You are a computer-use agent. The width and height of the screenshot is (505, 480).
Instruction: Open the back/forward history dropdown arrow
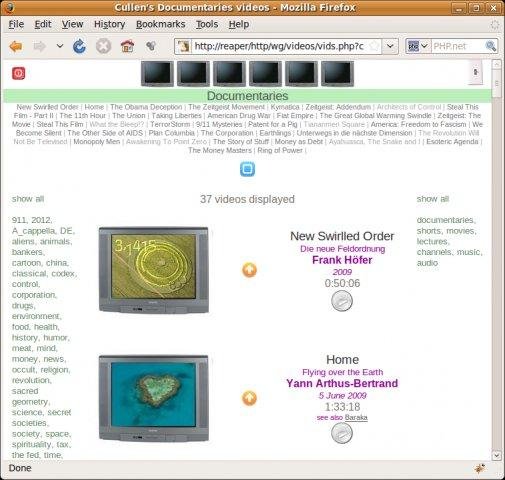point(60,46)
